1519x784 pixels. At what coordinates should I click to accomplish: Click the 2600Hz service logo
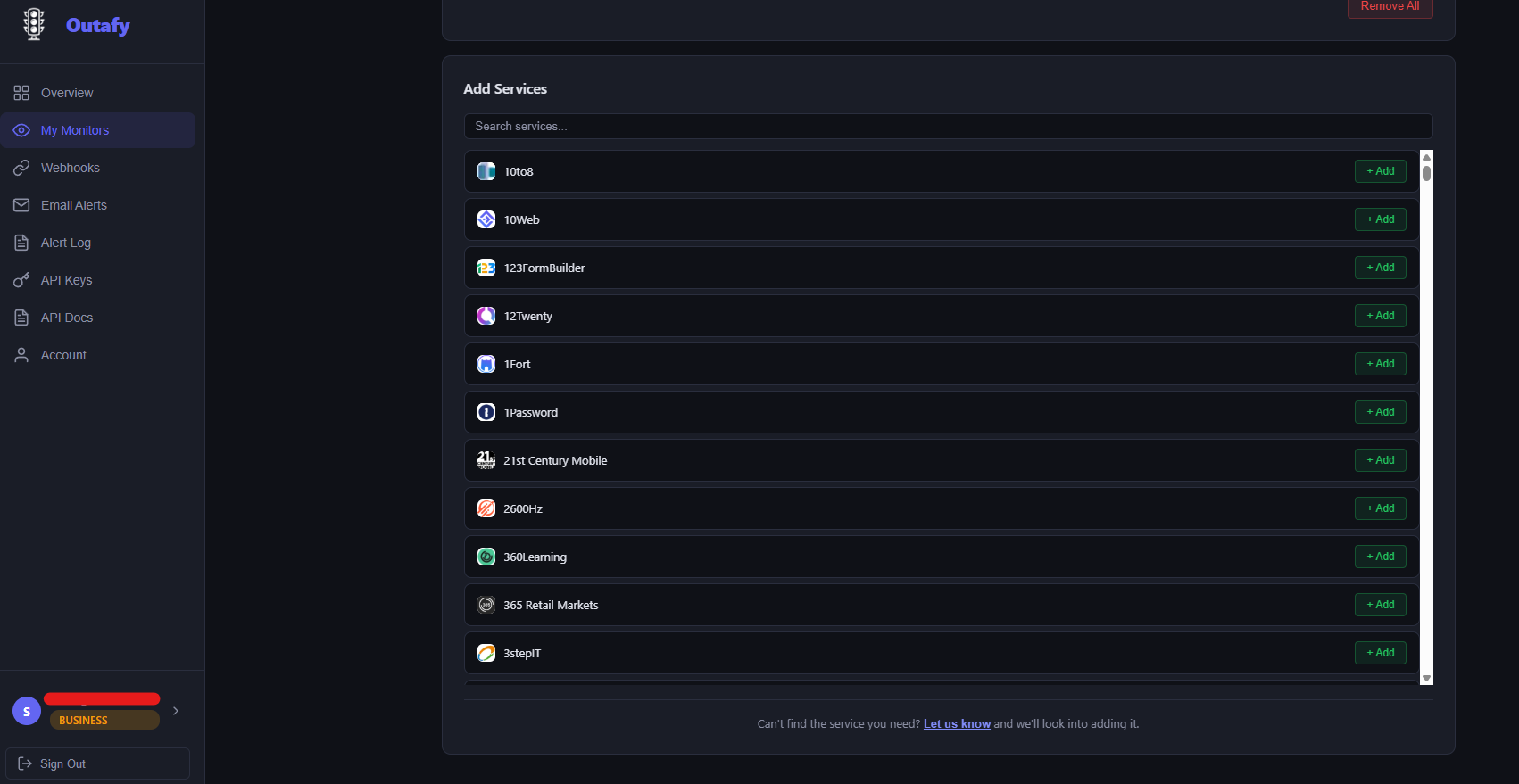click(x=486, y=508)
